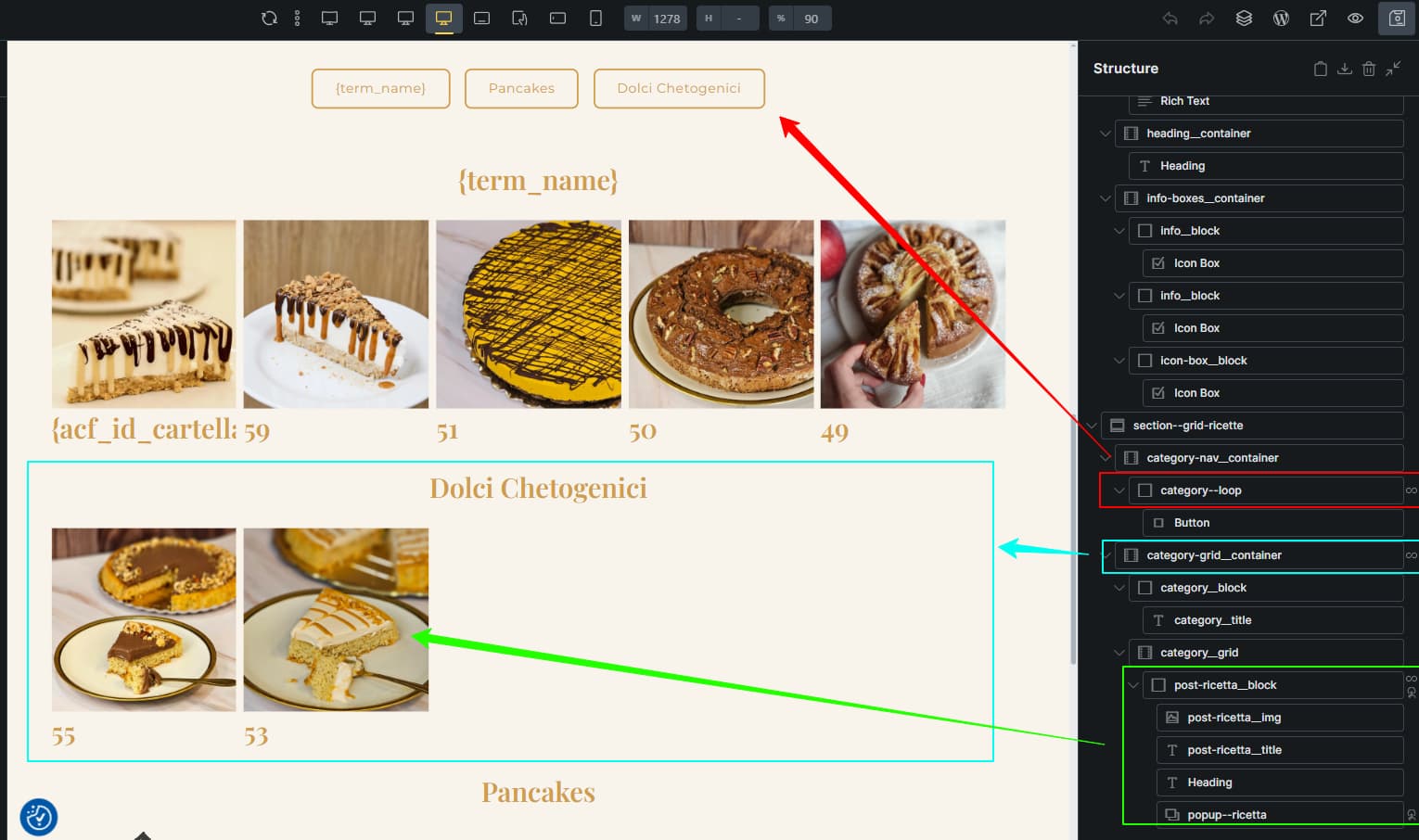This screenshot has width=1419, height=840.
Task: Switch to the tablet portrait breakpoint
Action: coord(519,19)
